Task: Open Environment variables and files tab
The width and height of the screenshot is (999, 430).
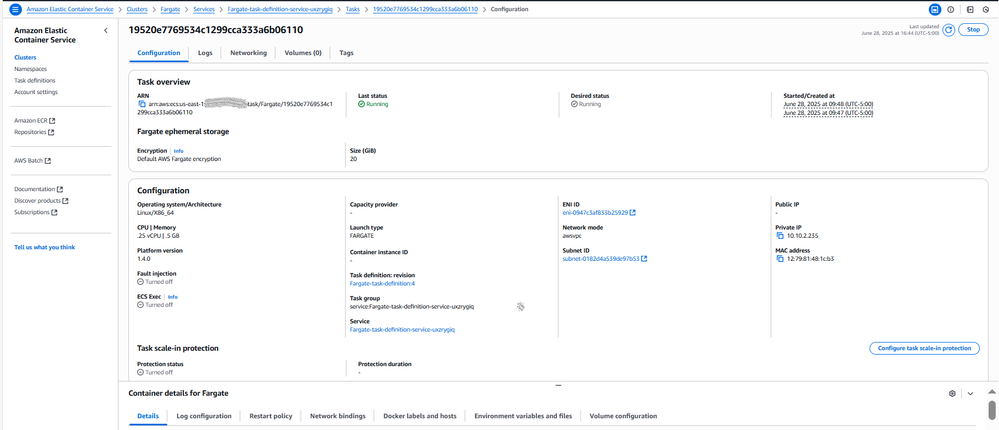Action: 523,416
